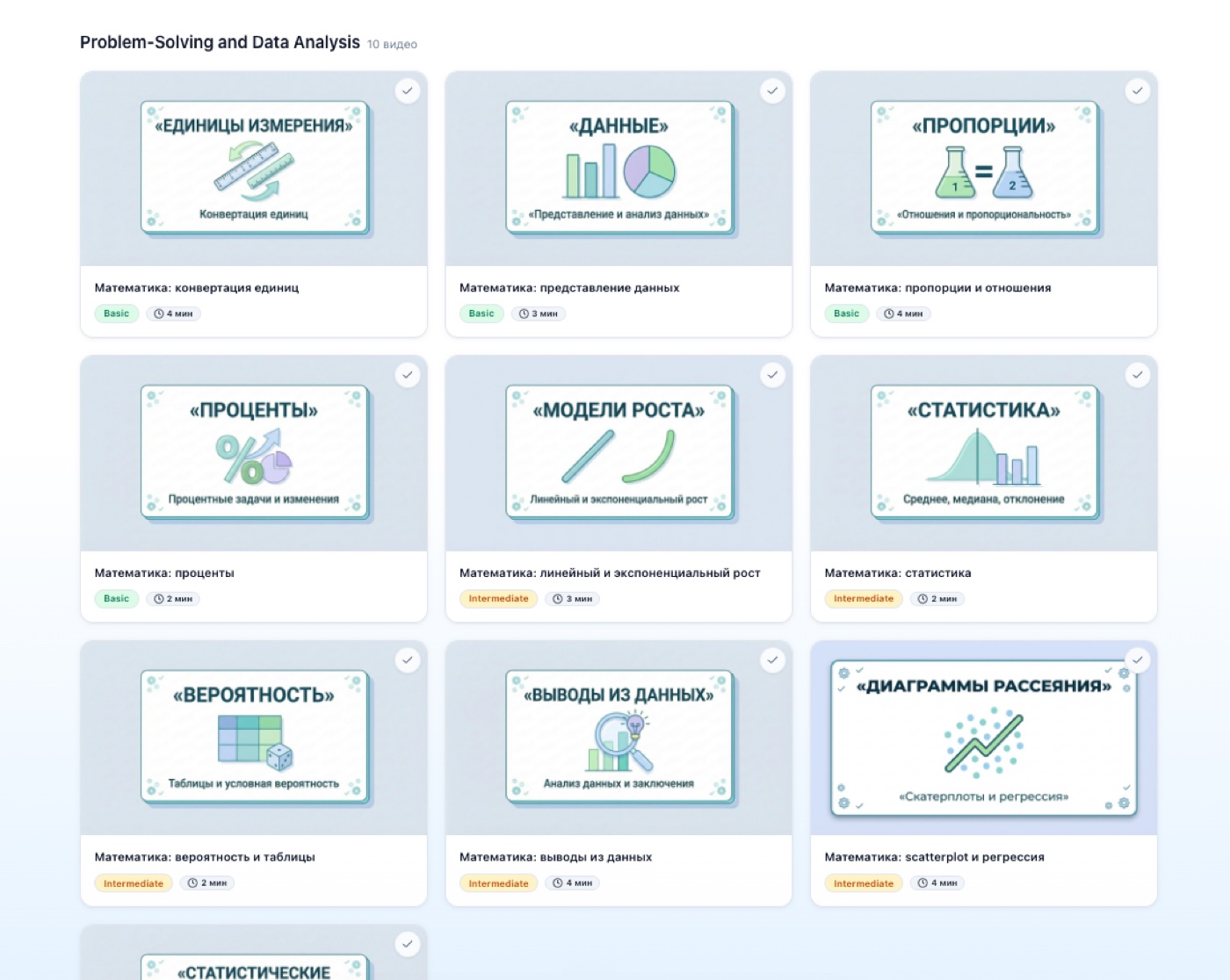The height and width of the screenshot is (980, 1230).
Task: Toggle checkmark on the partially visible «СТАТИСТИЧЕСКИЕ card
Action: (408, 944)
